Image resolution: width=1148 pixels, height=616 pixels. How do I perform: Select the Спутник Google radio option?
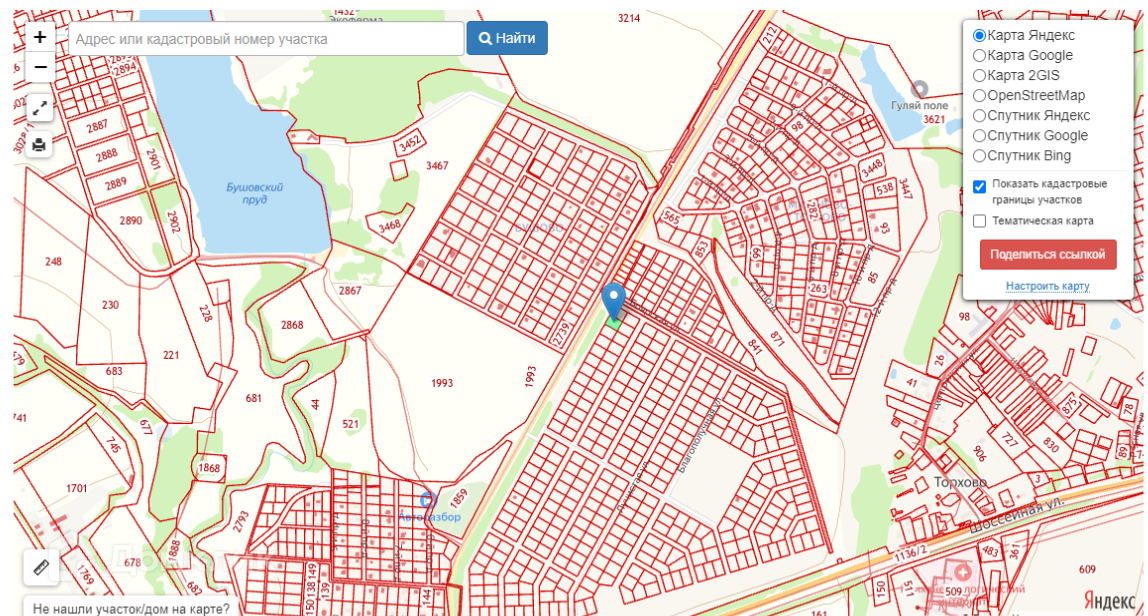pyautogui.click(x=980, y=136)
